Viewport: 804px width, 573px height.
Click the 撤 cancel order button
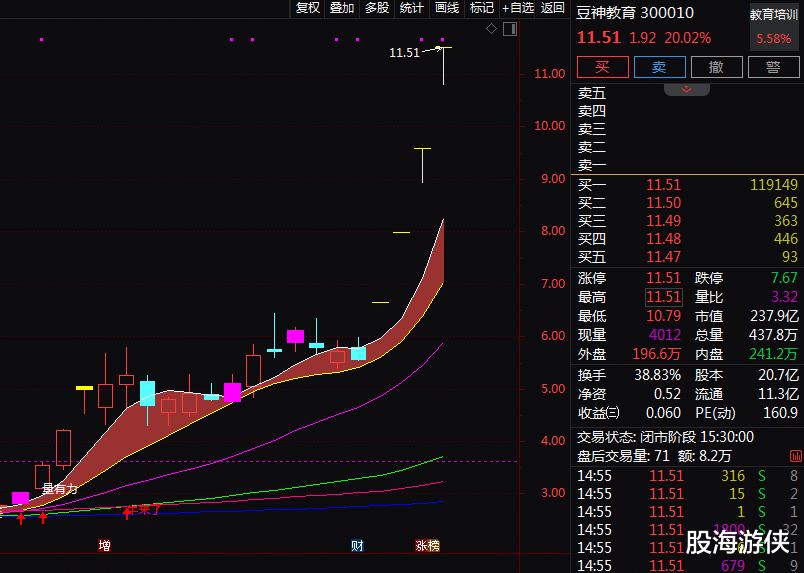tap(716, 67)
